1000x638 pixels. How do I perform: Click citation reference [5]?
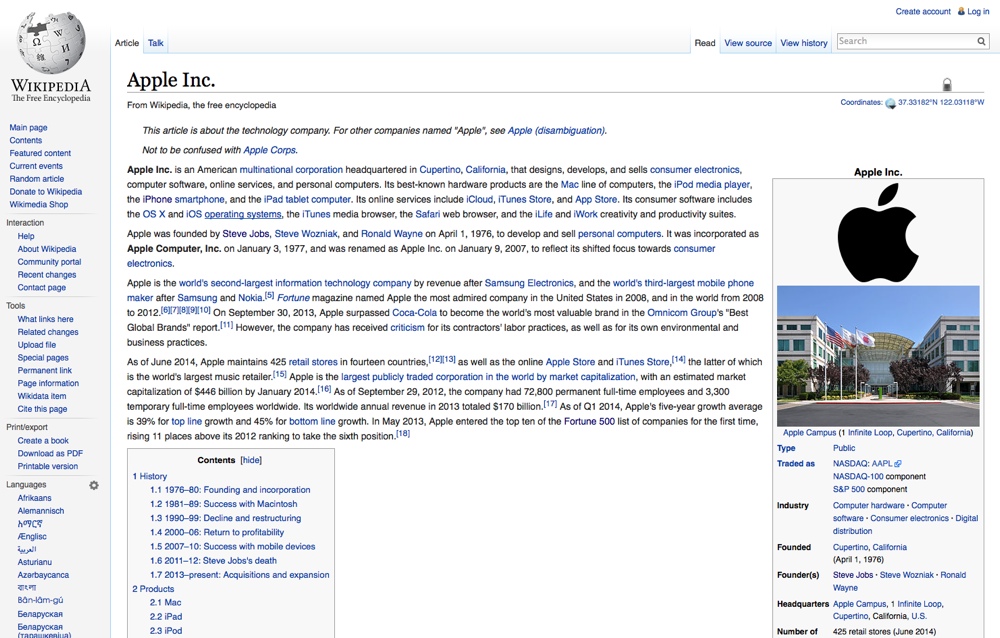click(x=269, y=295)
